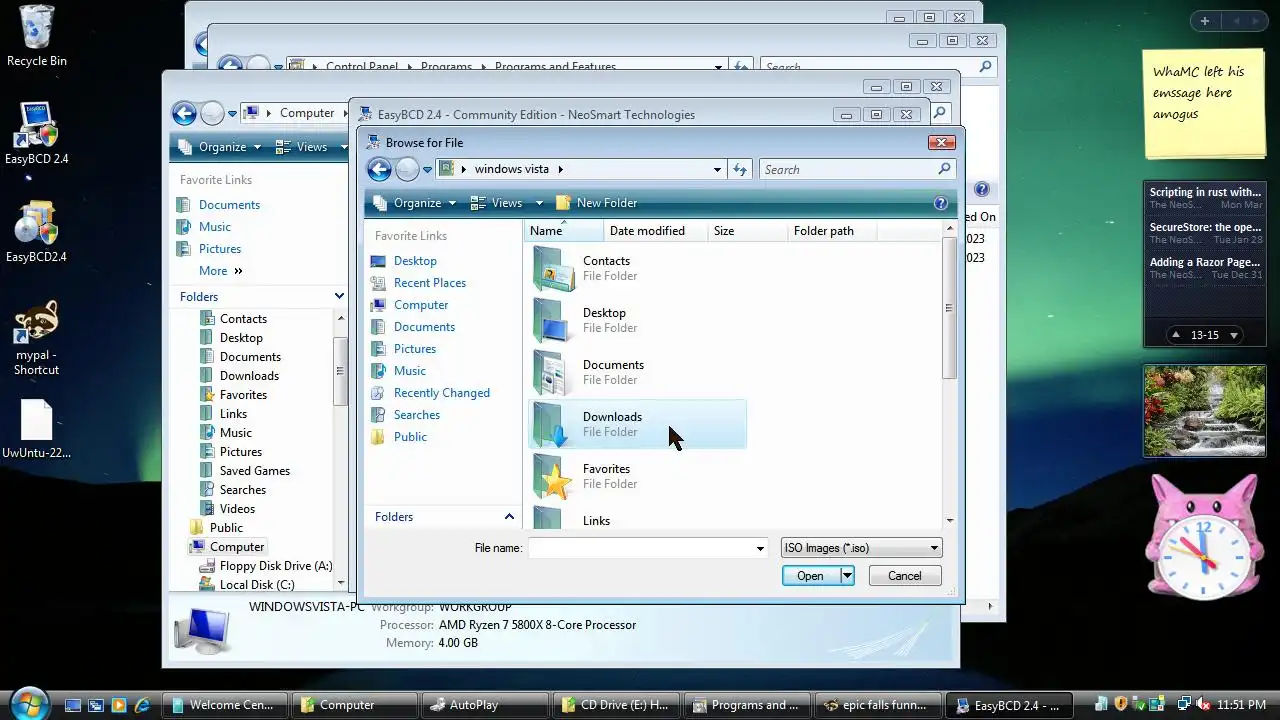Collapse Folders pane in Computer window
The width and height of the screenshot is (1280, 720).
[x=339, y=297]
